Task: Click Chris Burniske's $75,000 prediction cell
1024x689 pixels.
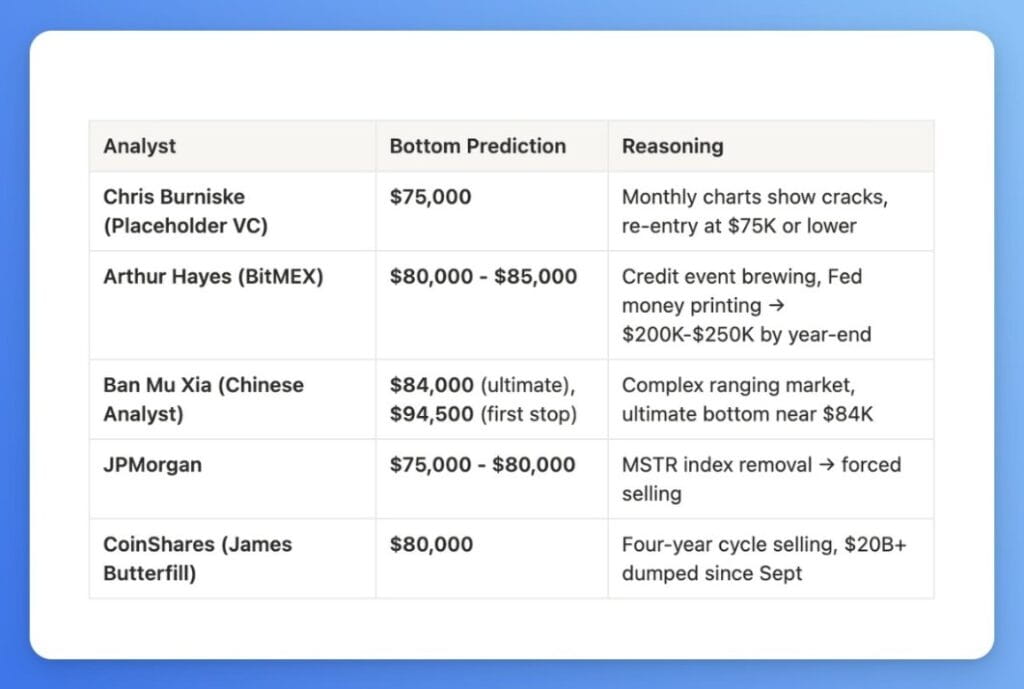Action: click(x=430, y=197)
